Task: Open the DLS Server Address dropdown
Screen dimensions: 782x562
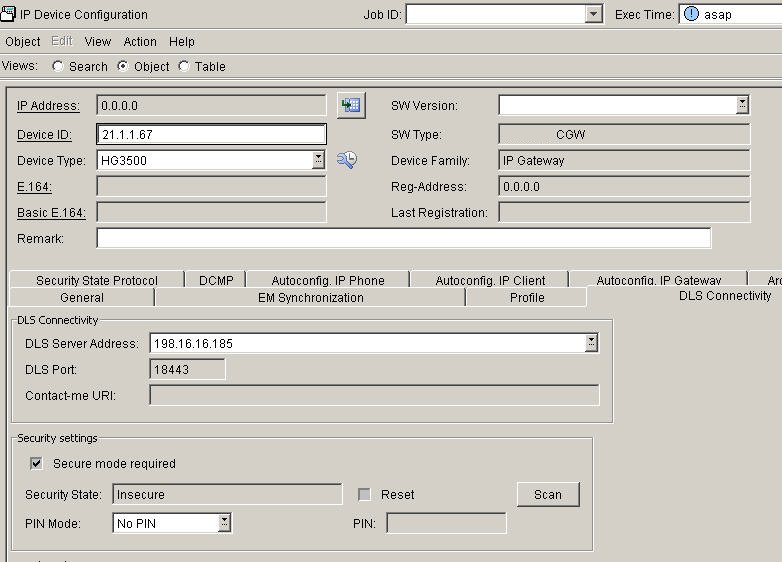Action: [591, 343]
